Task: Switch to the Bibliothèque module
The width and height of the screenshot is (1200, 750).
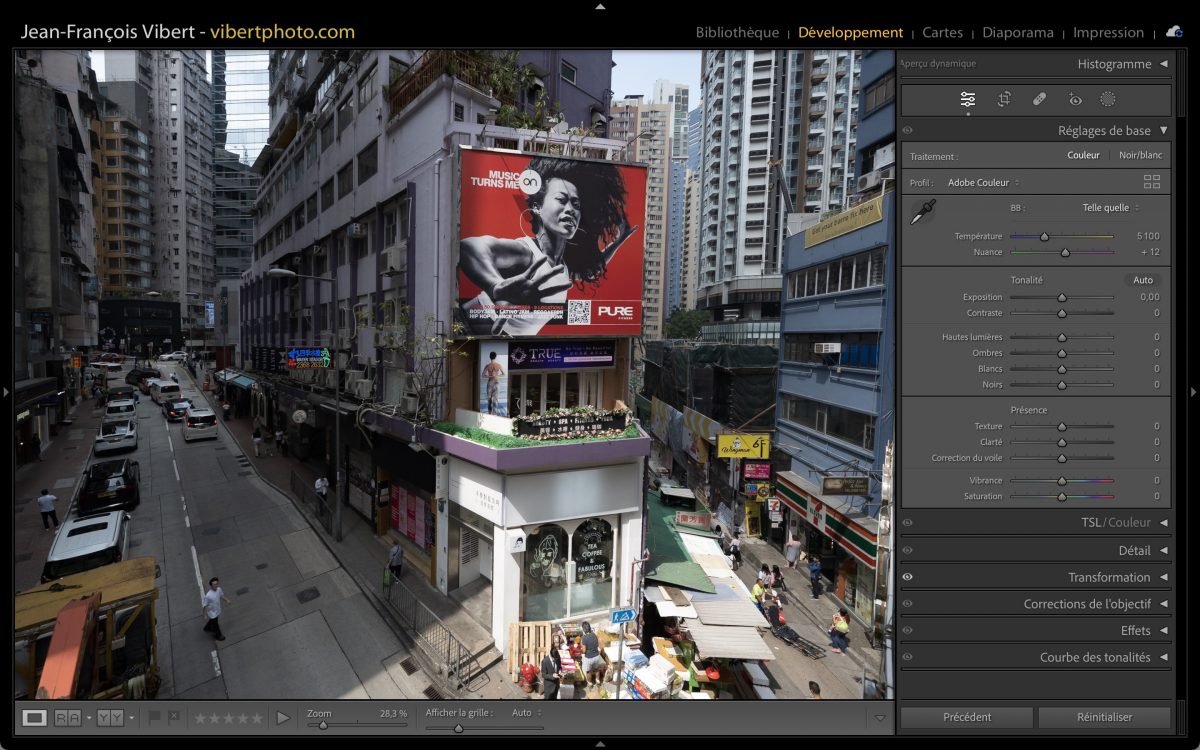Action: (x=736, y=32)
